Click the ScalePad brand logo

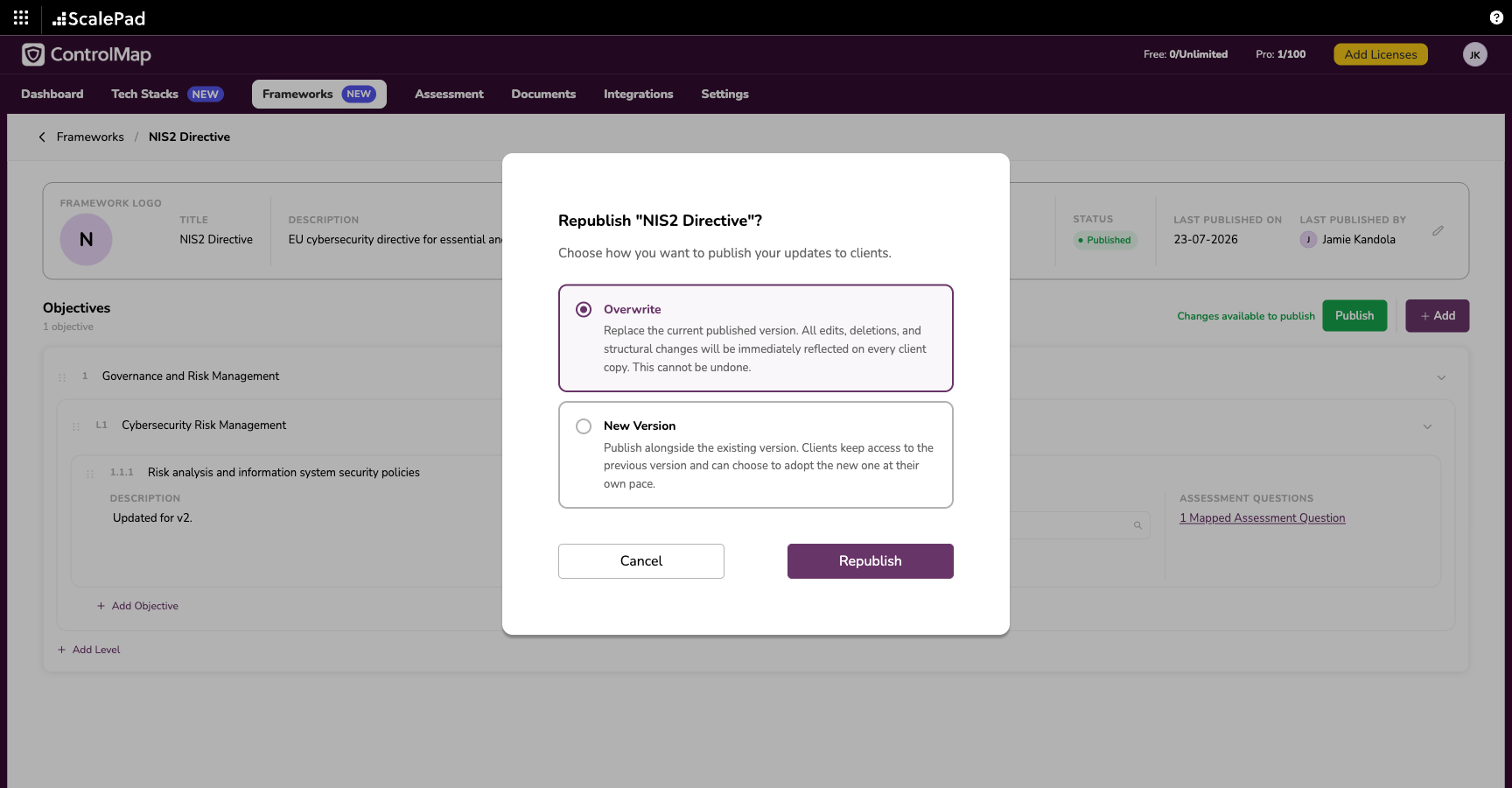coord(99,18)
